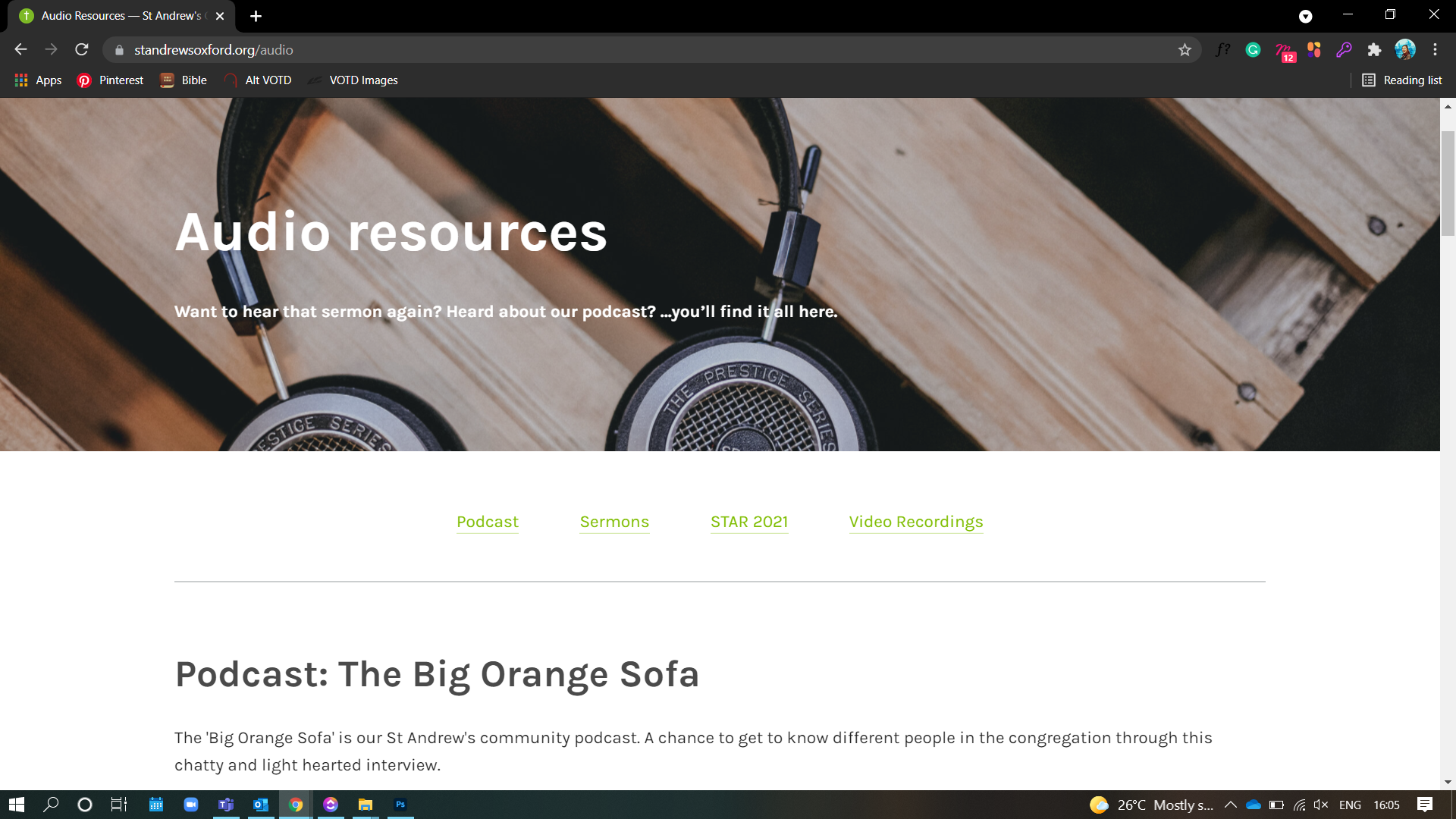The height and width of the screenshot is (819, 1456).
Task: Toggle the muted volume icon in the tray
Action: [1321, 805]
